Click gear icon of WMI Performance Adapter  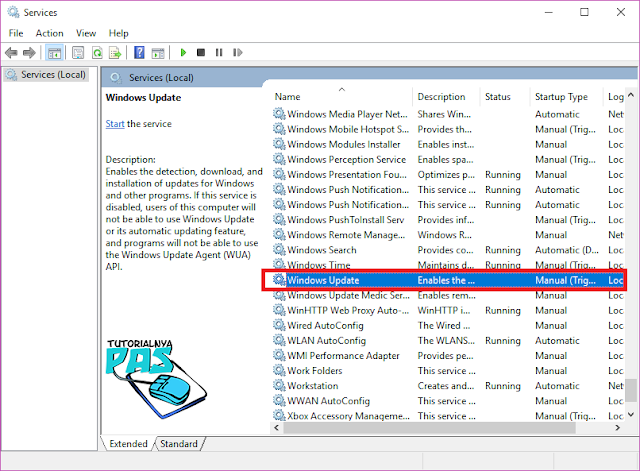click(279, 355)
